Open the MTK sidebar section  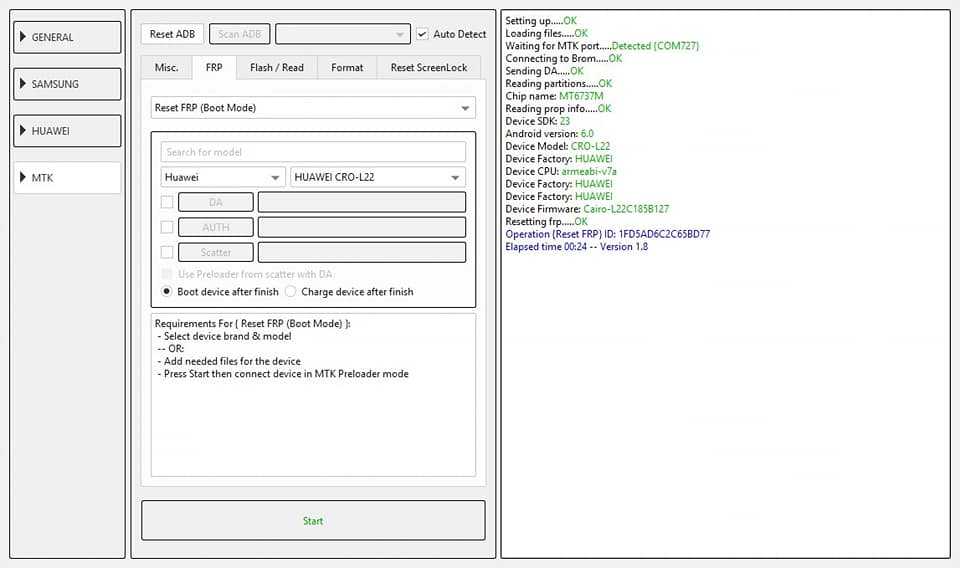[x=67, y=178]
